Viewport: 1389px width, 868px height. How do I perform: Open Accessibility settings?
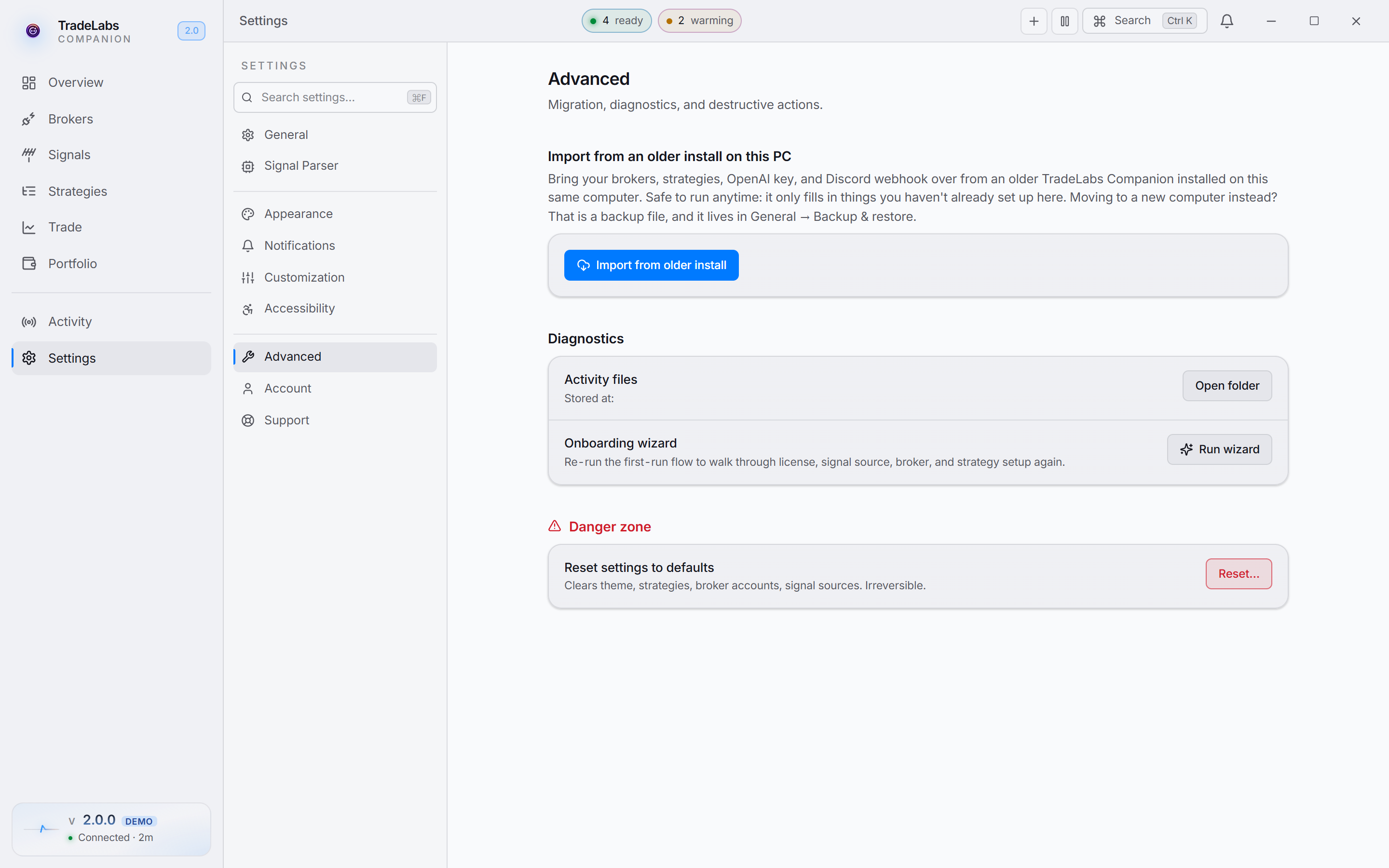335,309
